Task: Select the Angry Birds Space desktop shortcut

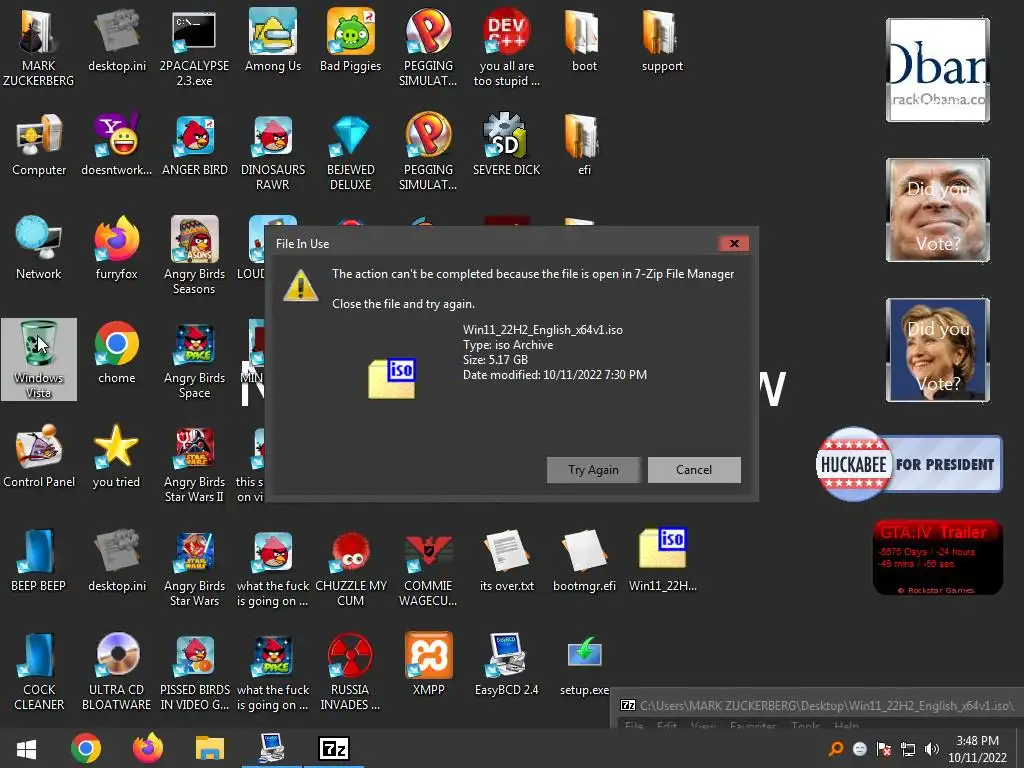Action: click(x=194, y=359)
